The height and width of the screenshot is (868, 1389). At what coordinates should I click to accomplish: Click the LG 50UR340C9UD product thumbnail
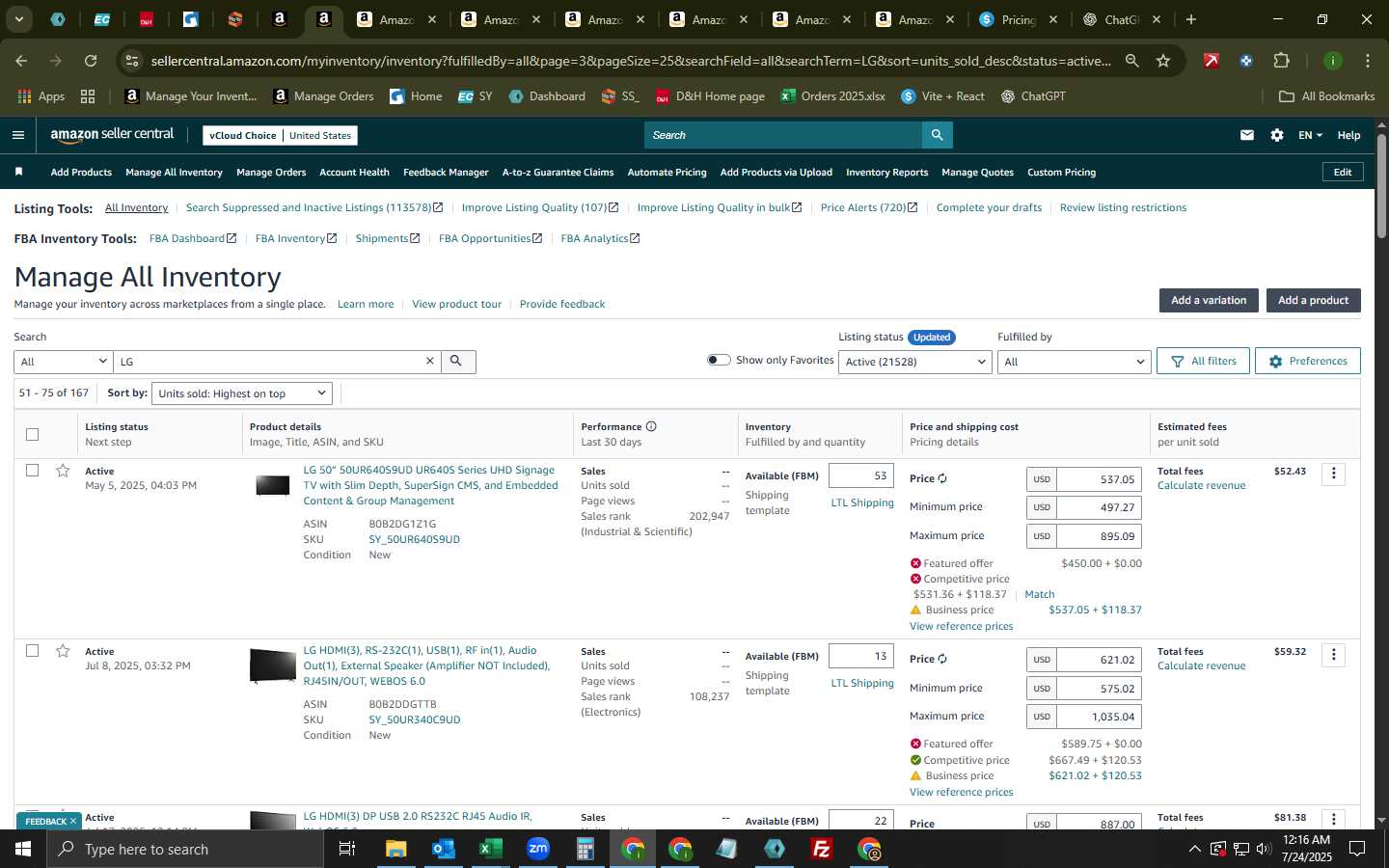point(273,665)
